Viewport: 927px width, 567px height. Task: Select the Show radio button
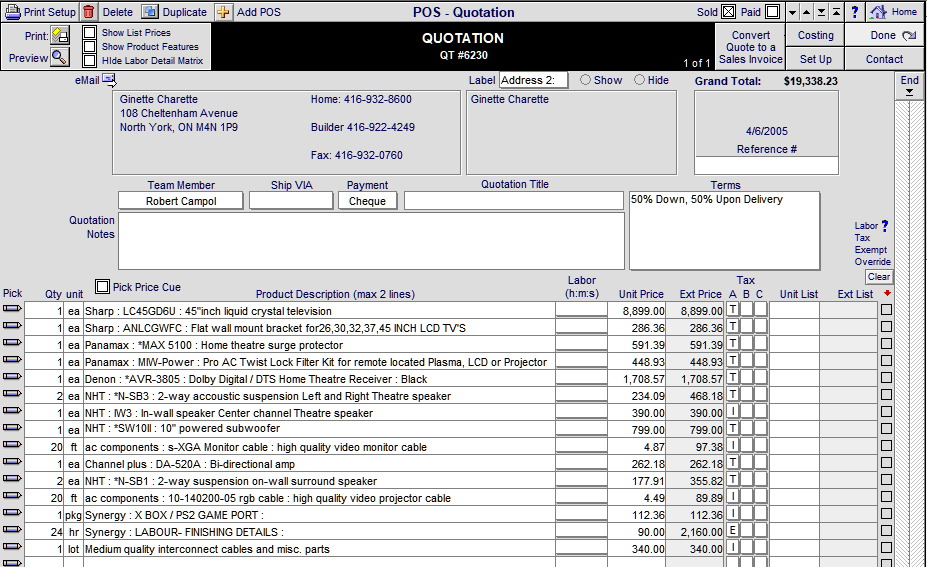click(585, 79)
